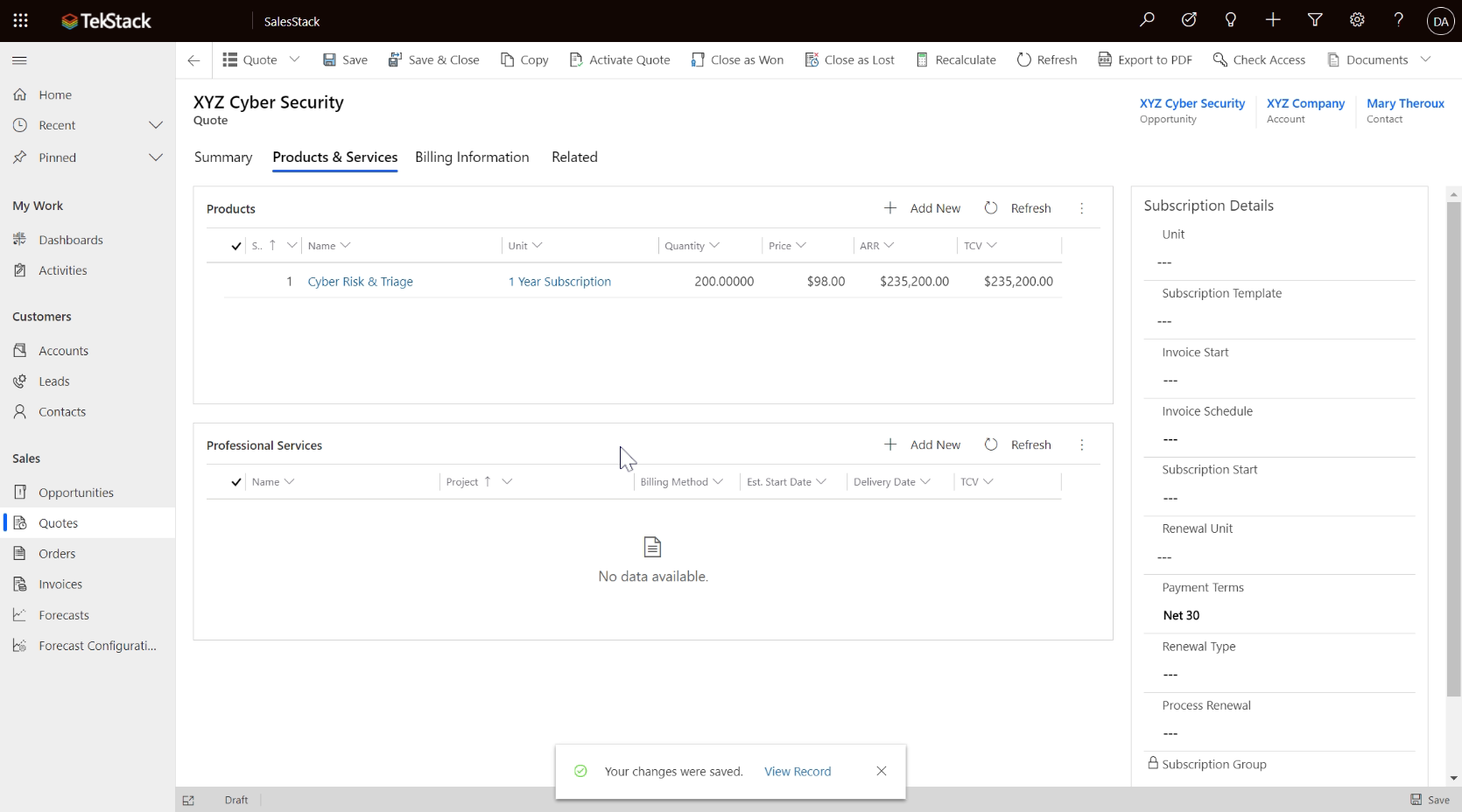The height and width of the screenshot is (812, 1462).
Task: Open the task flow checkmark circle icon
Action: [x=1189, y=20]
